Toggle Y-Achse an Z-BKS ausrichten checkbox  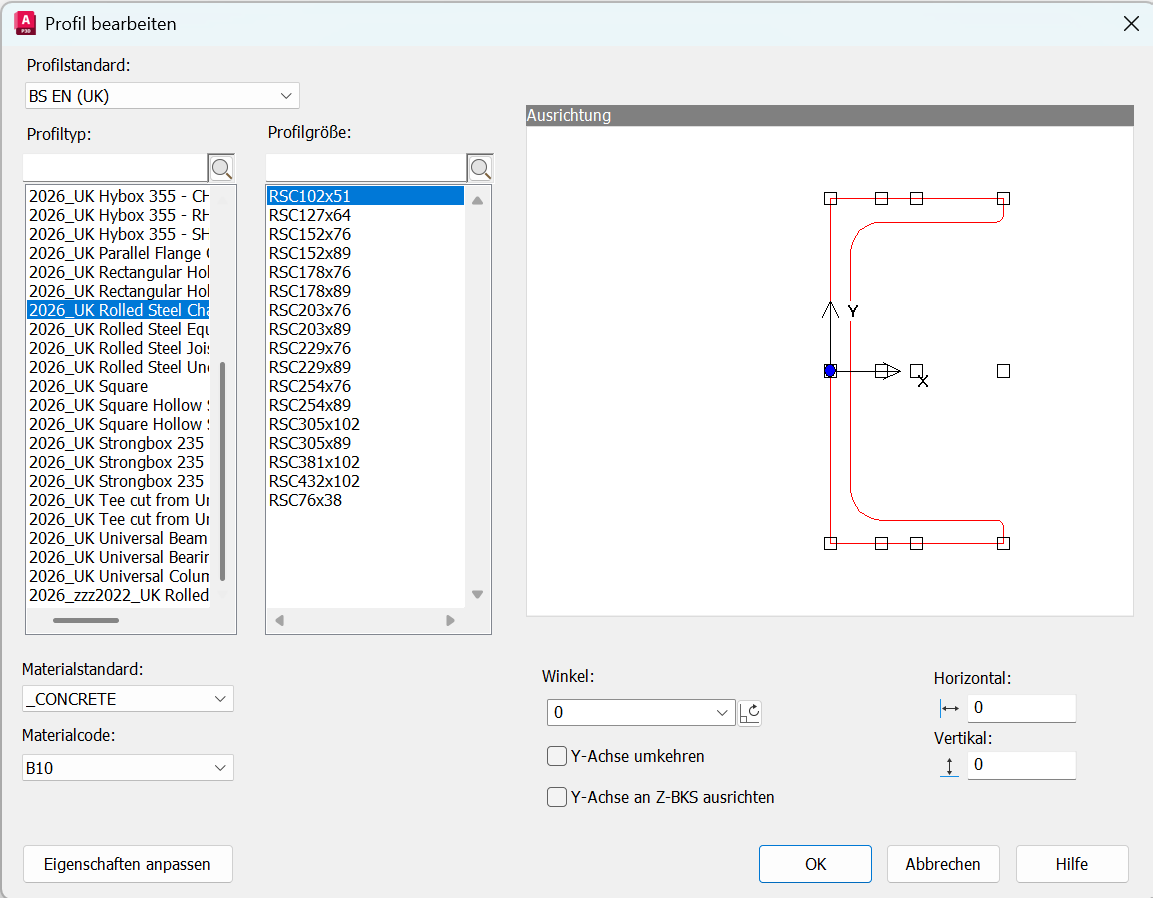pyautogui.click(x=557, y=797)
